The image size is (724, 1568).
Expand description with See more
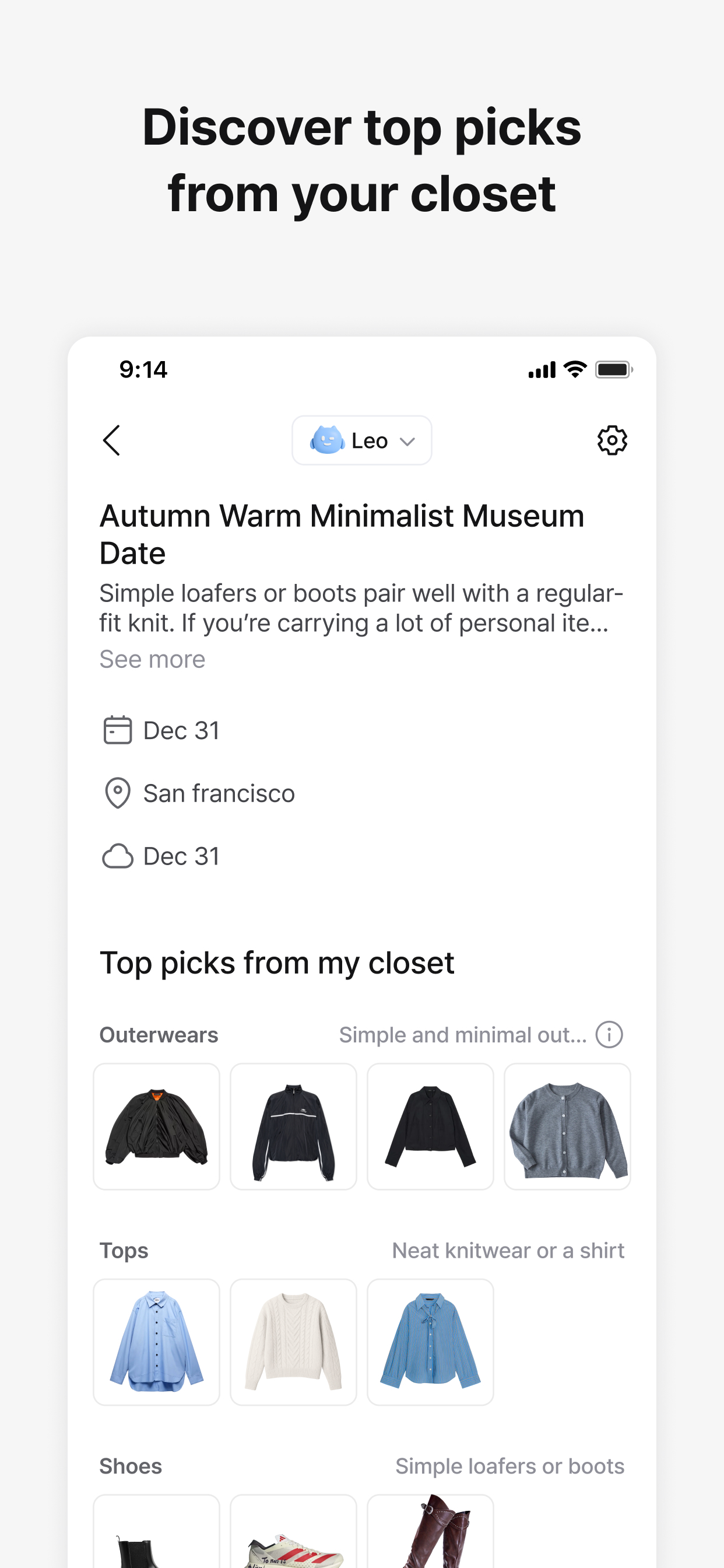(x=152, y=659)
